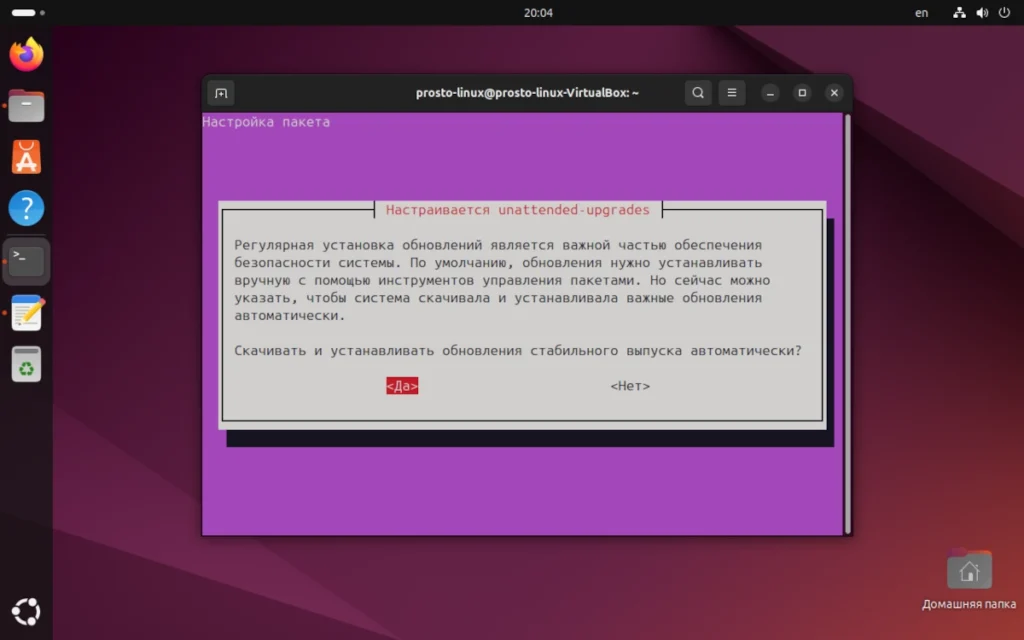The height and width of the screenshot is (640, 1024).
Task: Maximize the terminal window
Action: pyautogui.click(x=802, y=93)
